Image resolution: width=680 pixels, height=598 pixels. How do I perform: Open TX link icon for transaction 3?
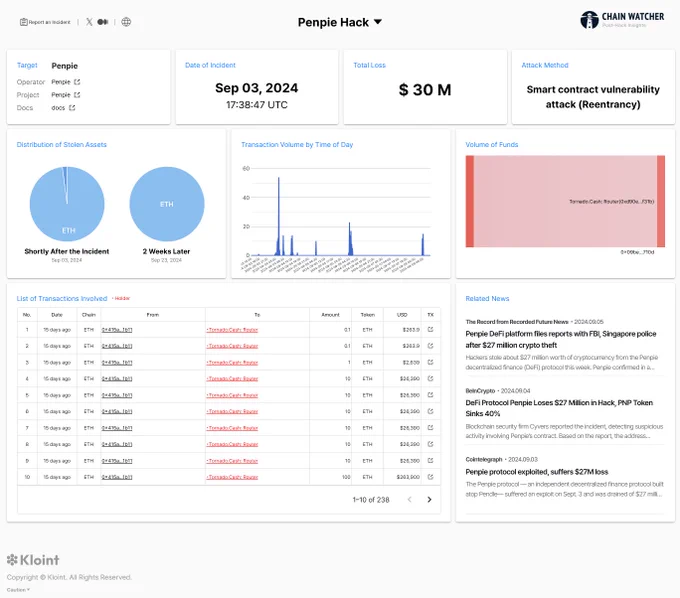(430, 362)
